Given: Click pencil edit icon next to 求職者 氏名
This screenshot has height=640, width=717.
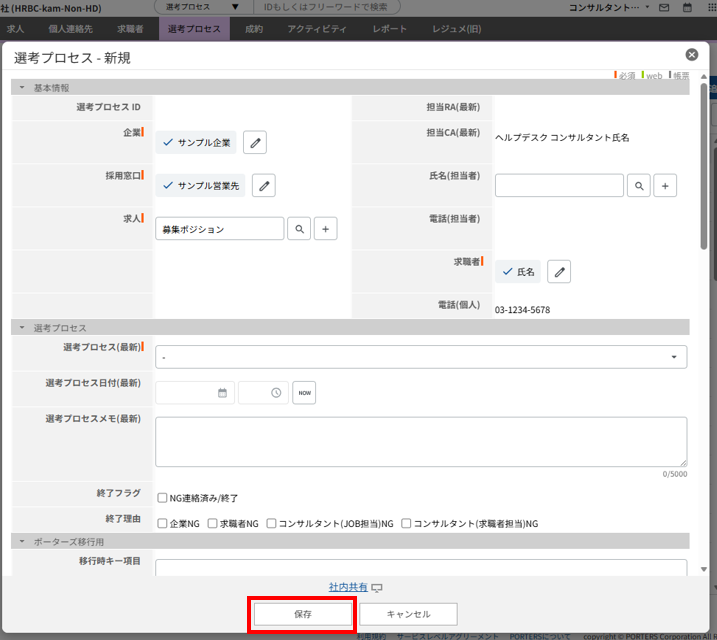Looking at the screenshot, I should pyautogui.click(x=559, y=271).
